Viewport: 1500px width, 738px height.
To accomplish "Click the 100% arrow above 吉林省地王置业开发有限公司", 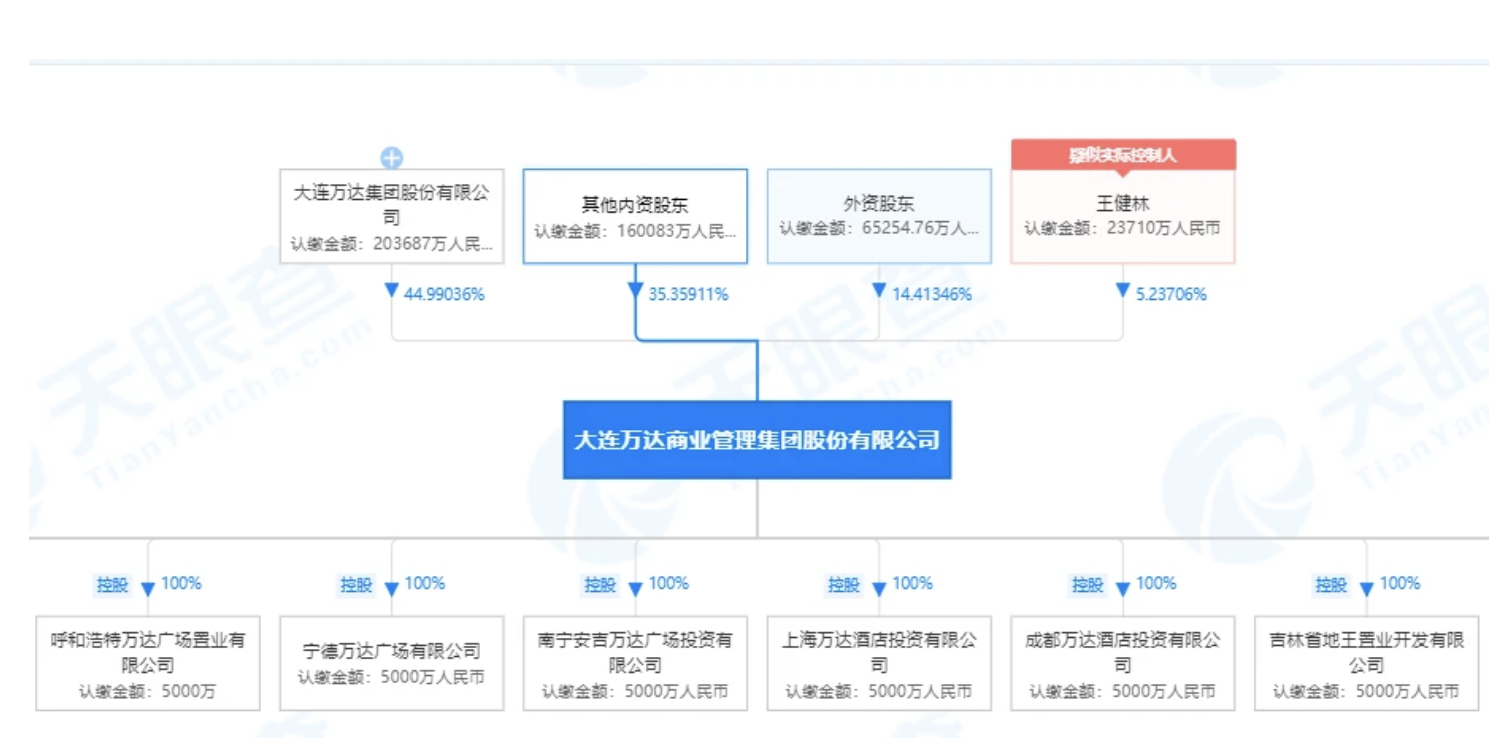I will click(1367, 588).
